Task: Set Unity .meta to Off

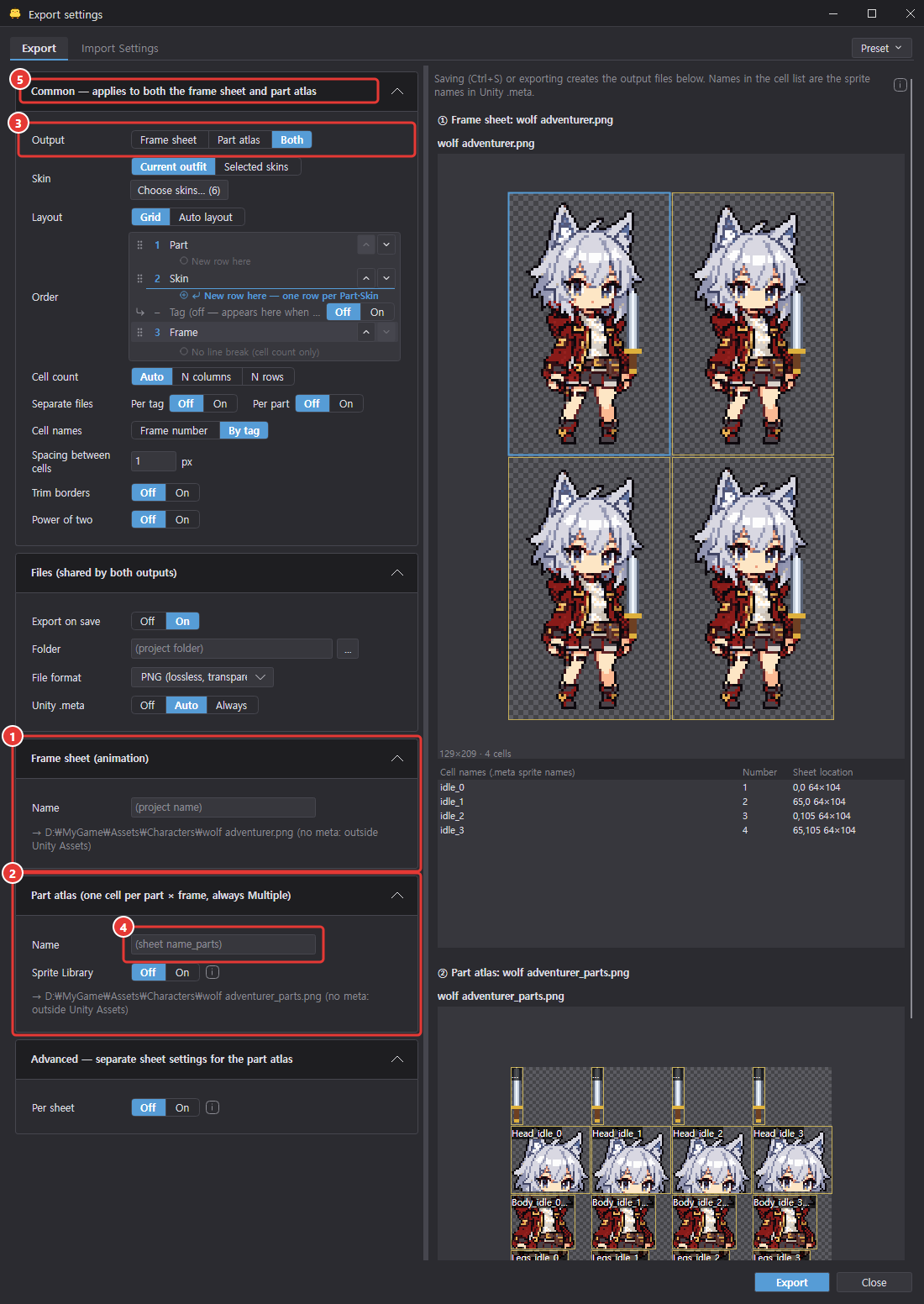Action: pyautogui.click(x=148, y=705)
